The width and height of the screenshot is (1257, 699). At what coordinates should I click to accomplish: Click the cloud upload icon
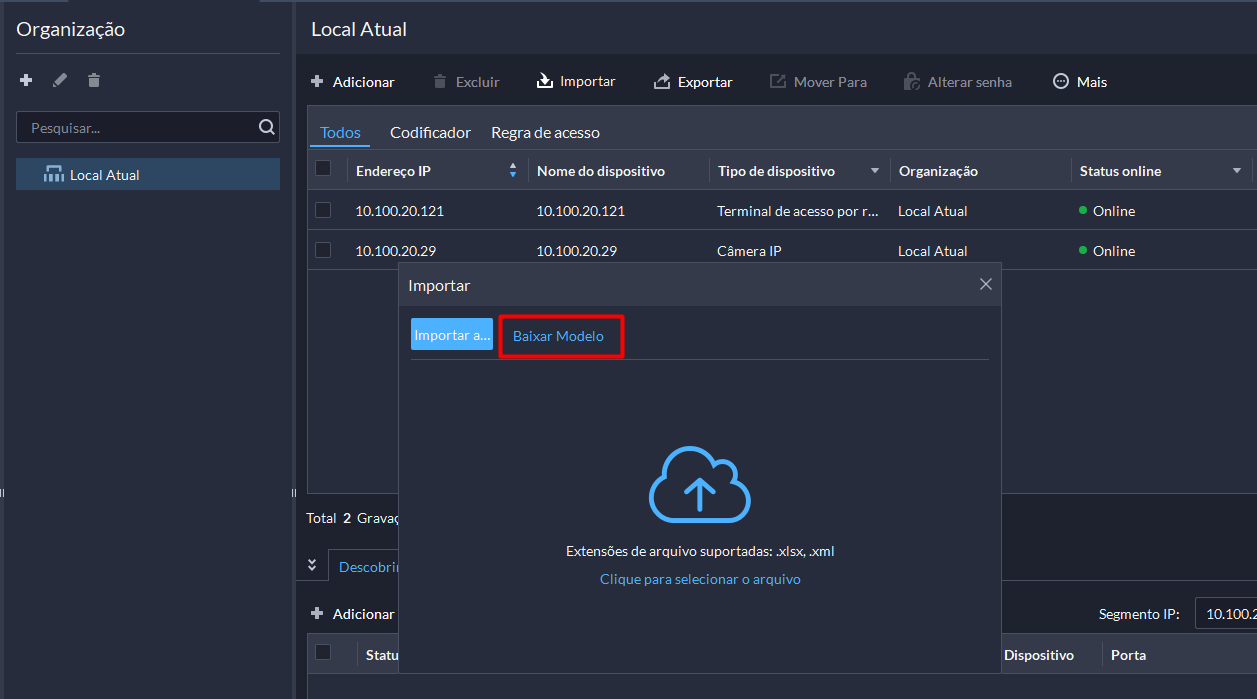click(x=699, y=485)
